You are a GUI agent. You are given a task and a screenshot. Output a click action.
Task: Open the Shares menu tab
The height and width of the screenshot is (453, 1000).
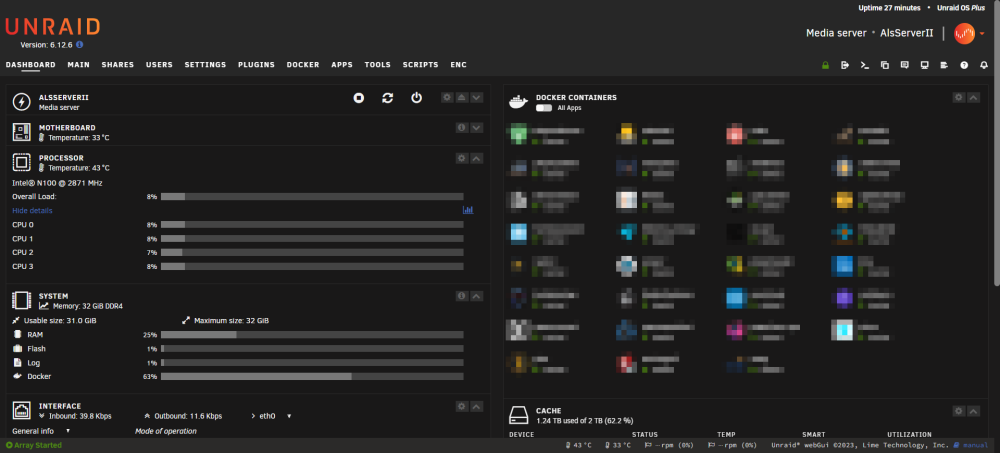[x=117, y=65]
